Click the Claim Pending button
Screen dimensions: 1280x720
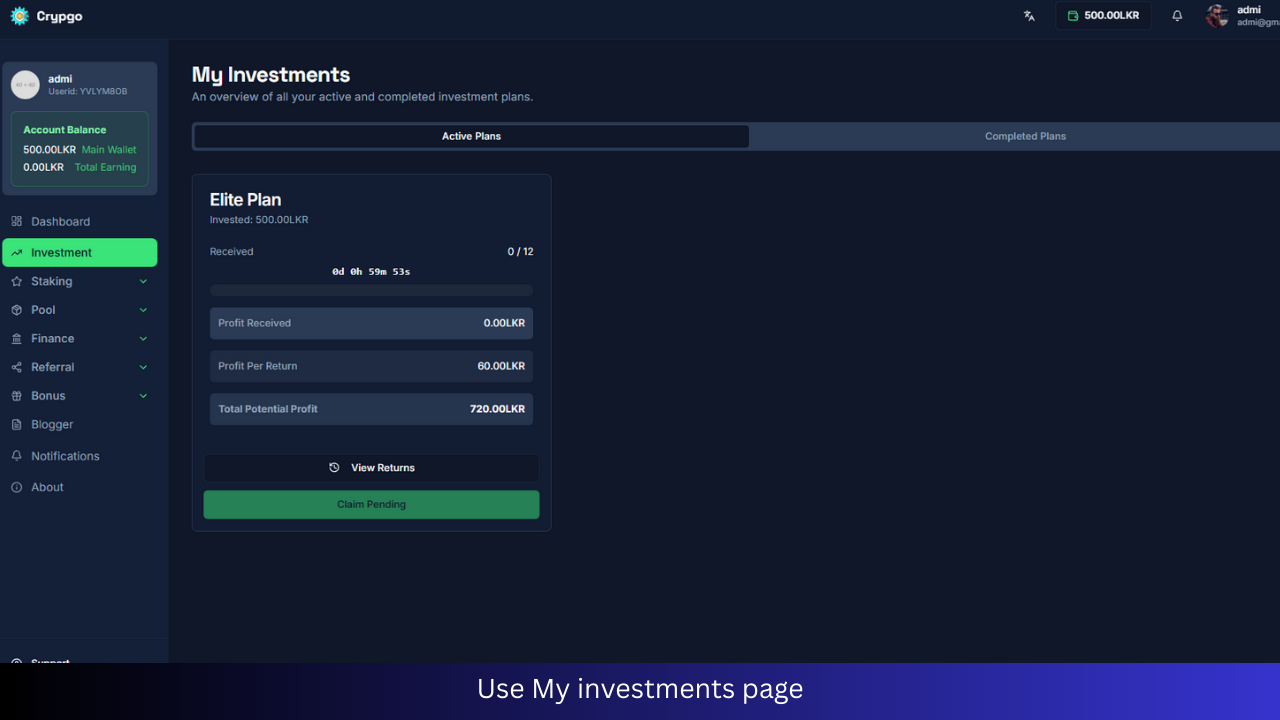[371, 504]
